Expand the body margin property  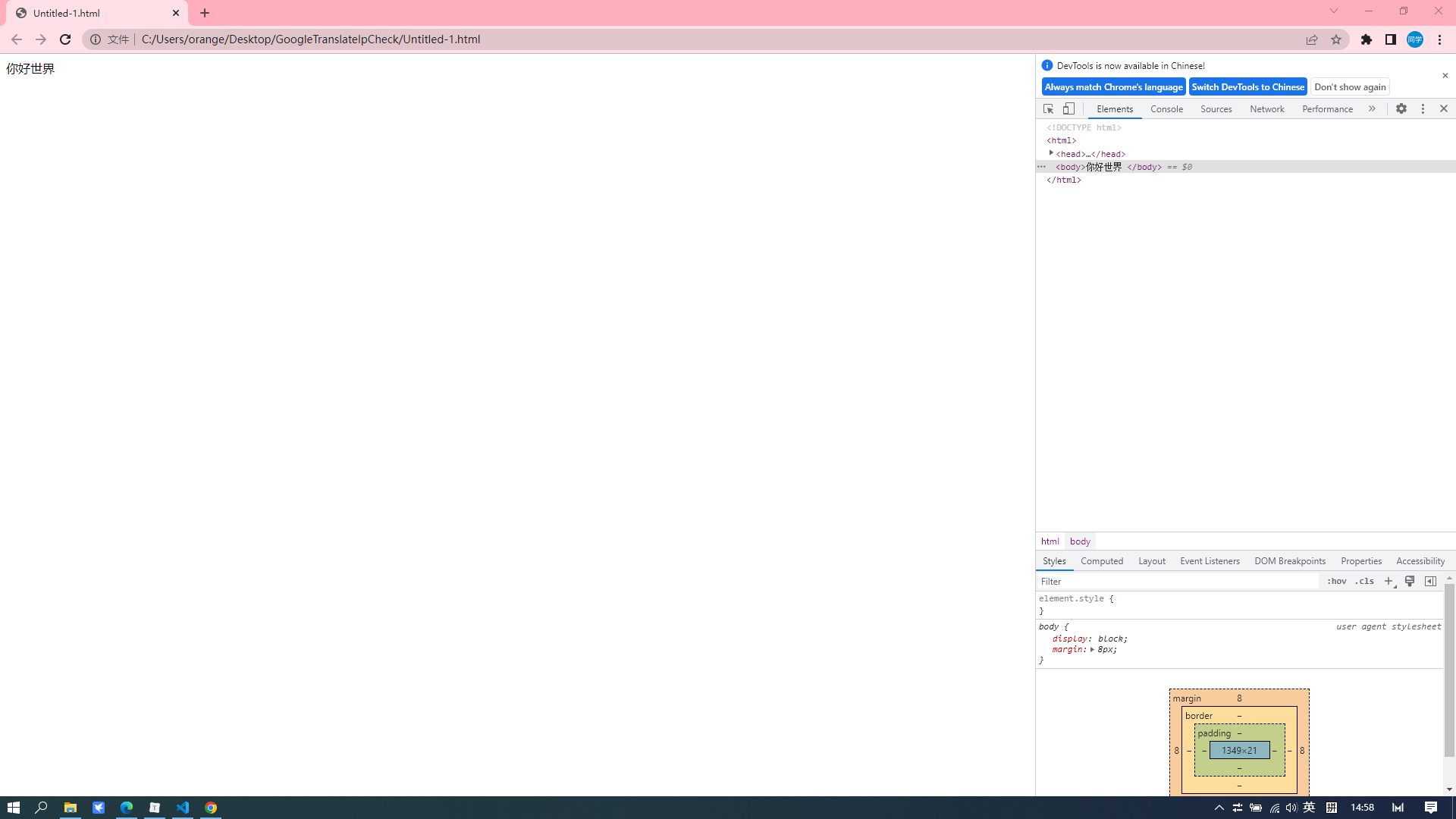point(1091,649)
